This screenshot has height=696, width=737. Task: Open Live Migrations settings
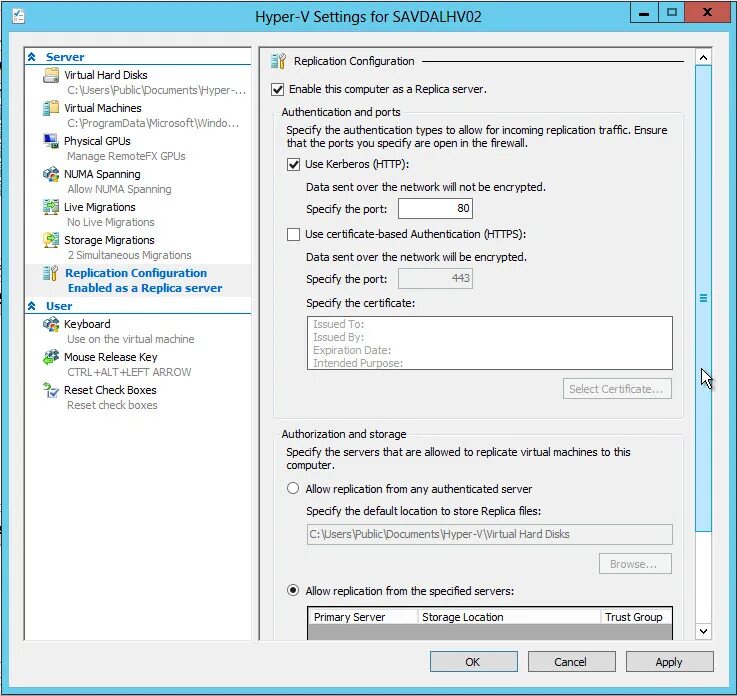[x=100, y=207]
